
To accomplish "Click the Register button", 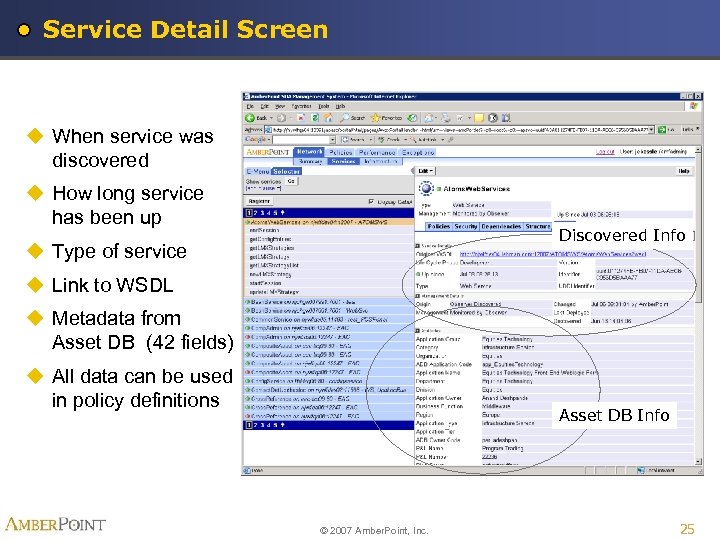I will [x=259, y=201].
